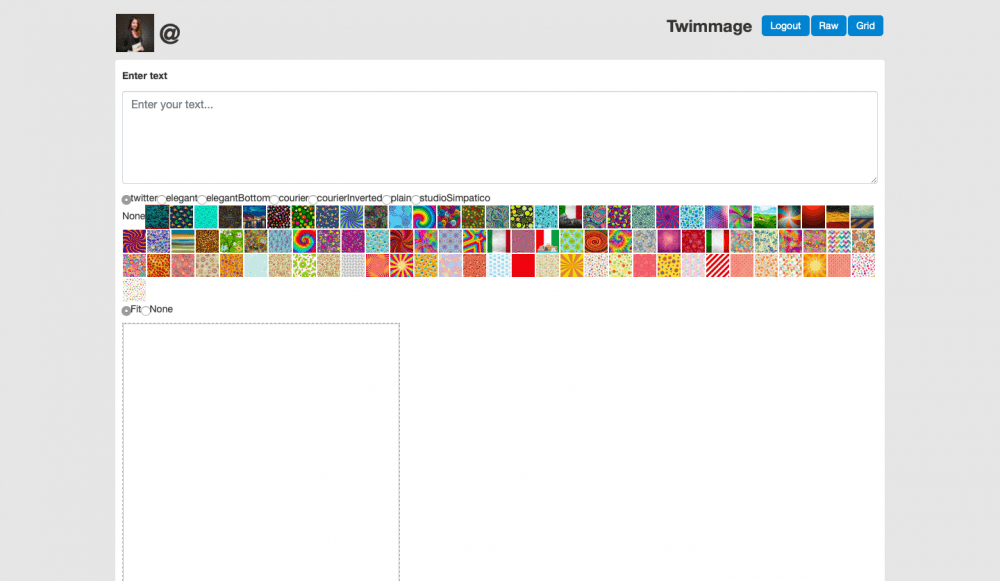Click the Twimmage title

pos(709,27)
